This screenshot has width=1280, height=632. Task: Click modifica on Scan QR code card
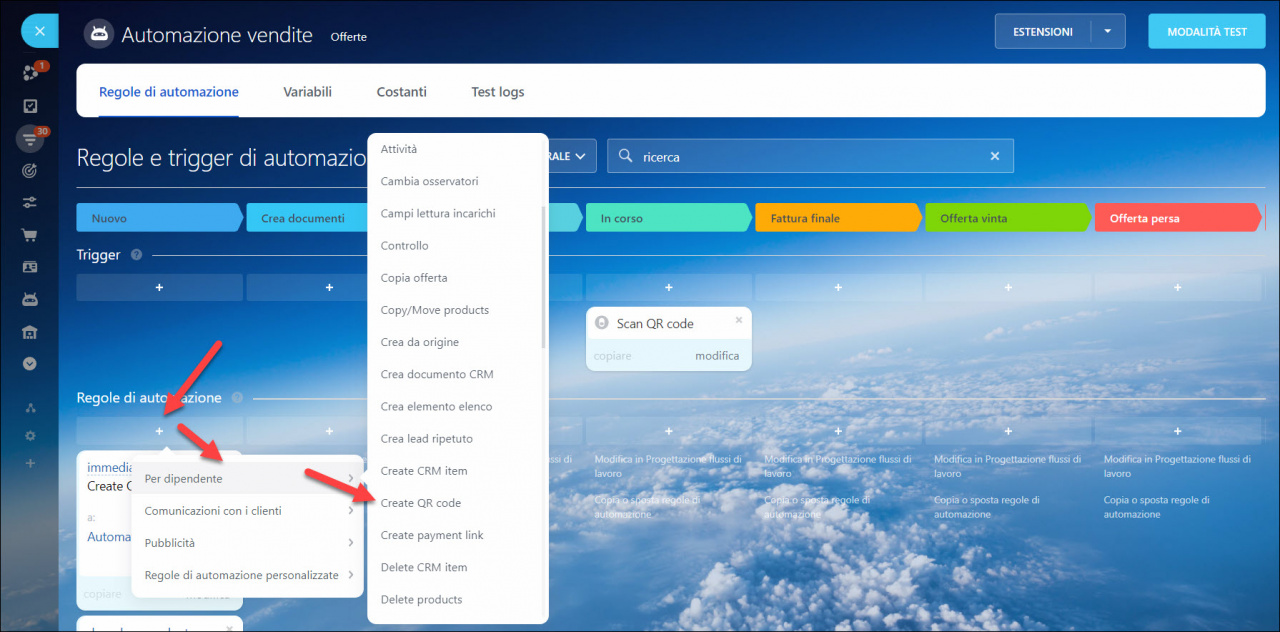coord(717,356)
